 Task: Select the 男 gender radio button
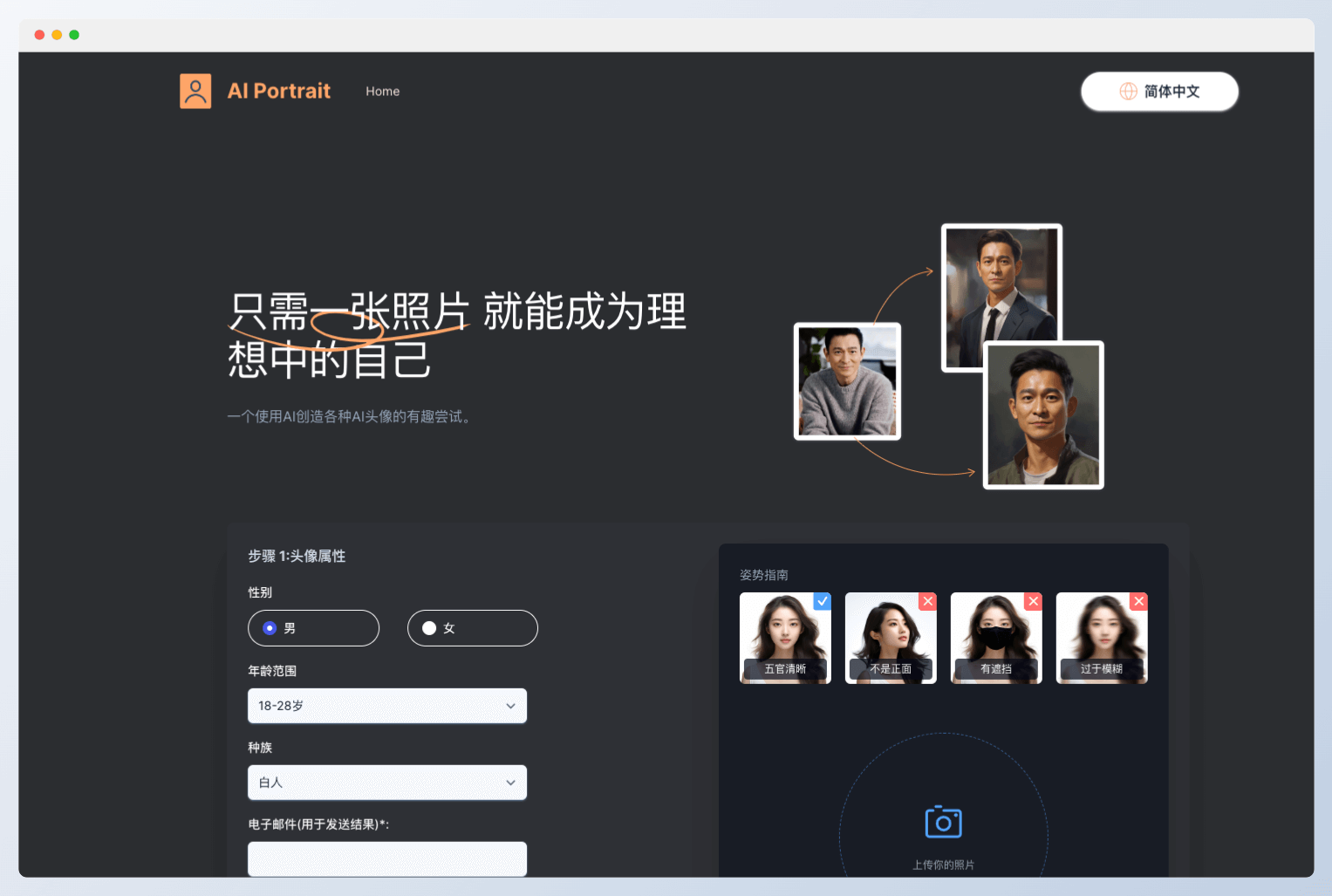coord(269,628)
